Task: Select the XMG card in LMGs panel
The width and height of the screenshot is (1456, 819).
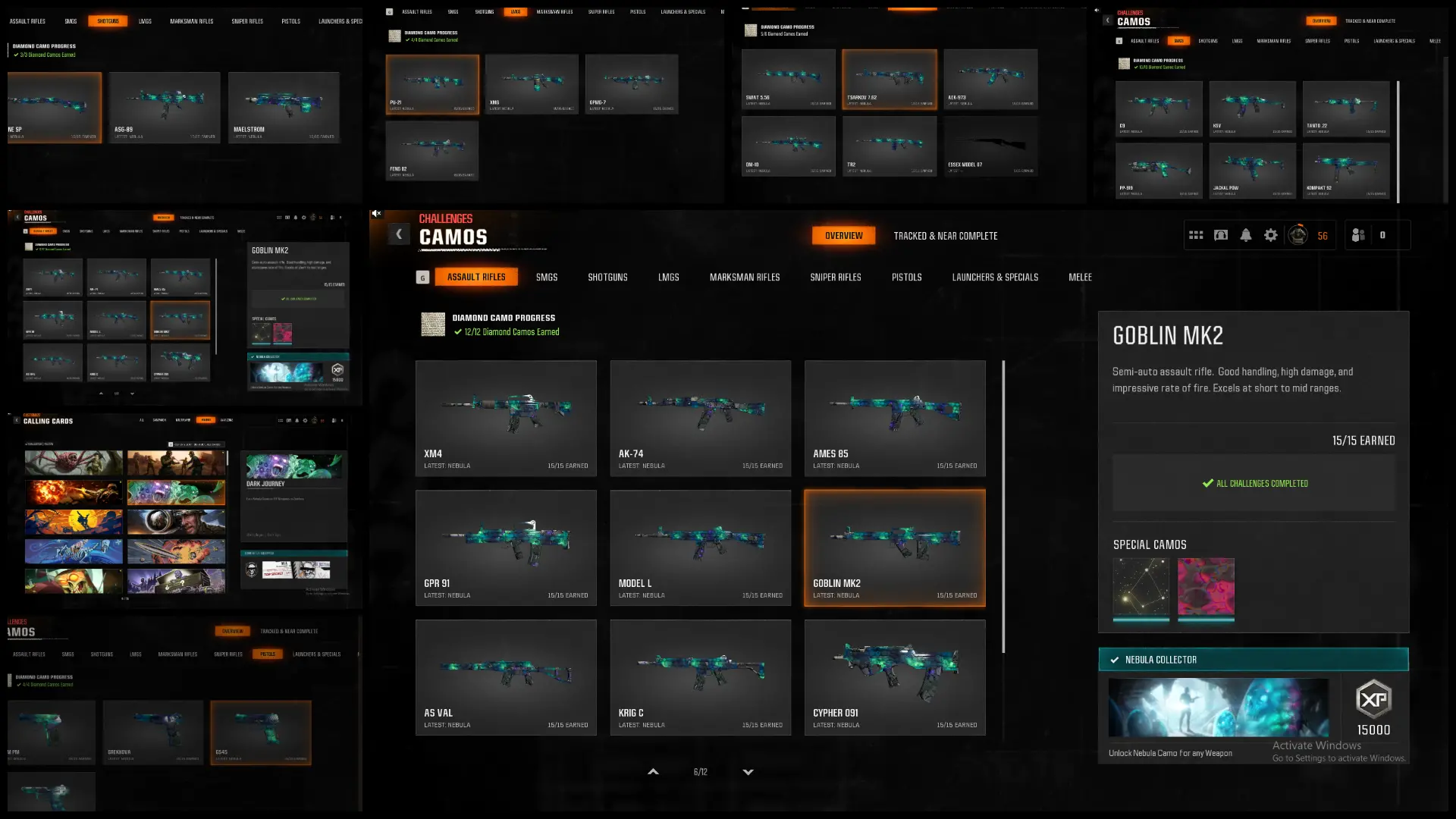Action: tap(532, 84)
